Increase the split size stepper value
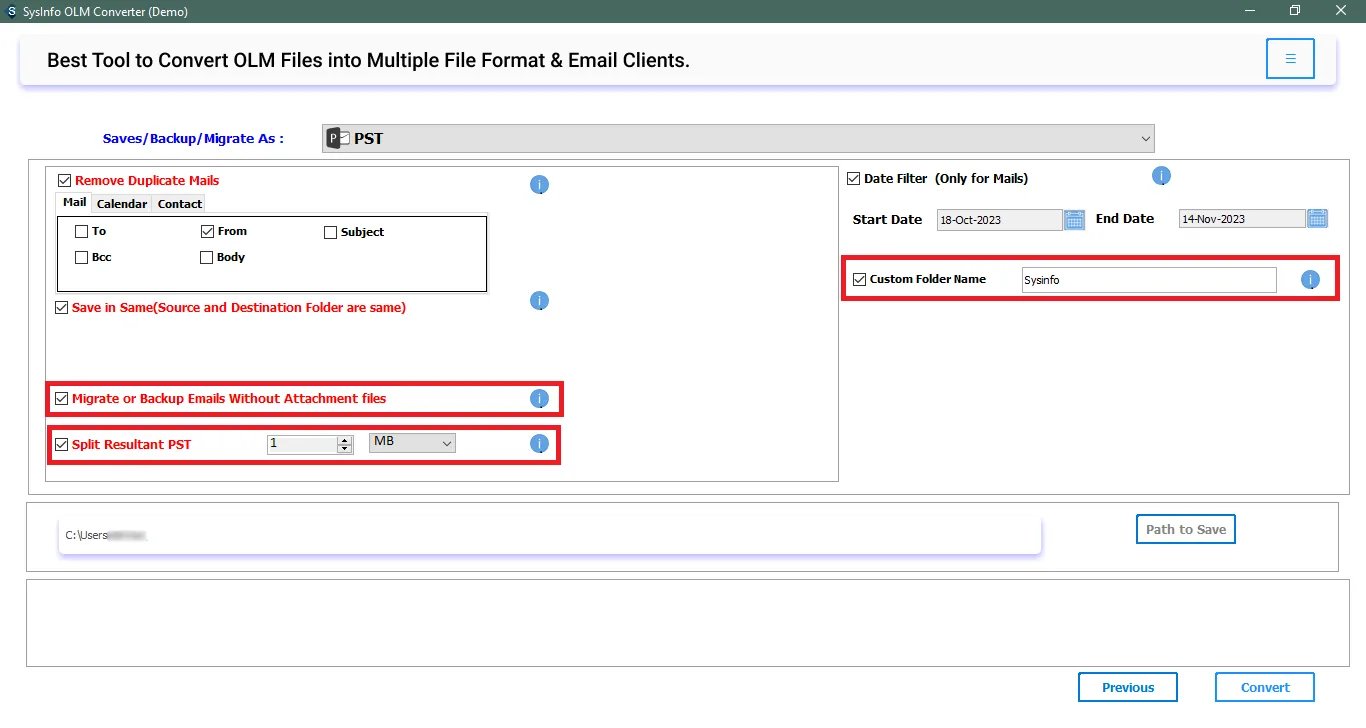The width and height of the screenshot is (1366, 728). pos(345,440)
